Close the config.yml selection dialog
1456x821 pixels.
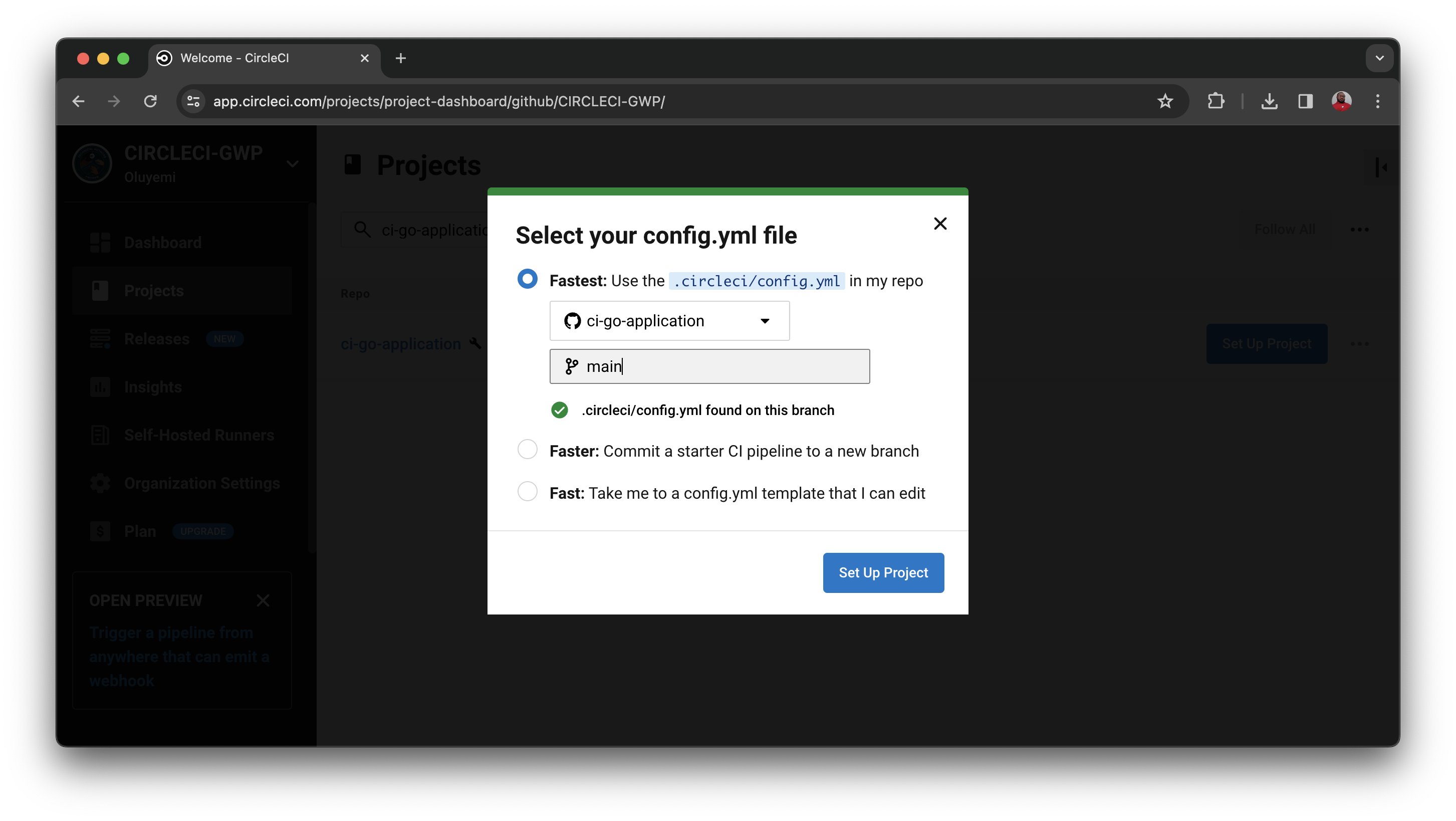tap(940, 224)
